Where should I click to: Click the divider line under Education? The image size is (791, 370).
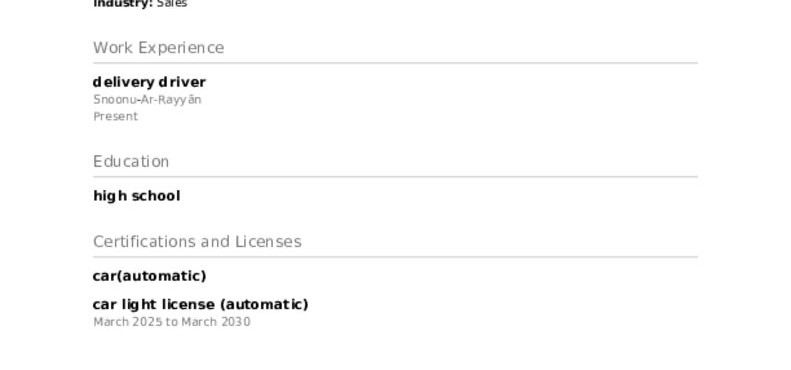[x=396, y=177]
